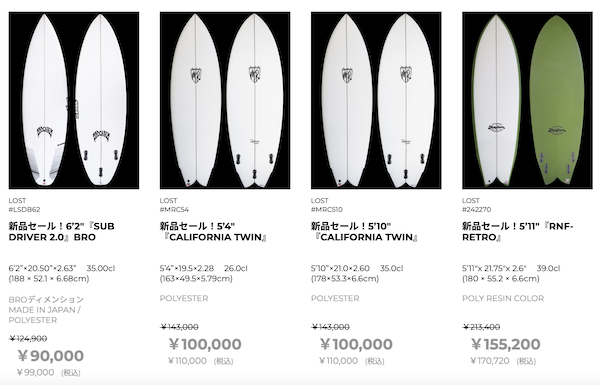Open the green RNF-Retro surfboard image
The height and width of the screenshot is (385, 600).
(527, 100)
